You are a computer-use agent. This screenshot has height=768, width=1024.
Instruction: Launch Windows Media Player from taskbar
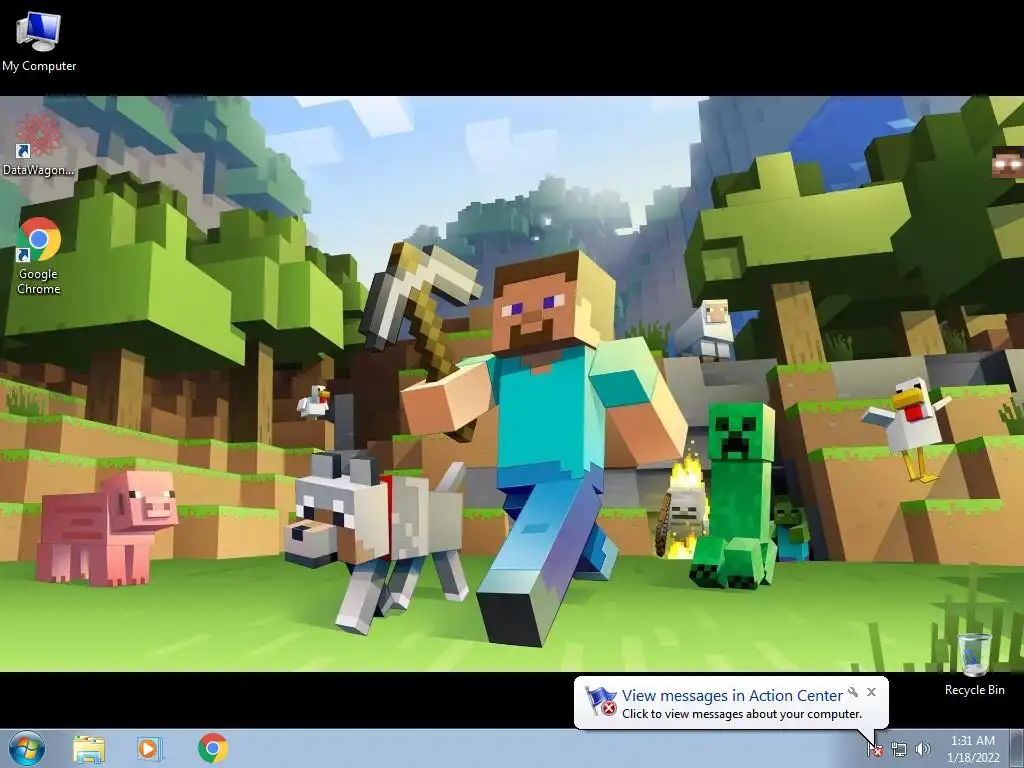coord(149,749)
